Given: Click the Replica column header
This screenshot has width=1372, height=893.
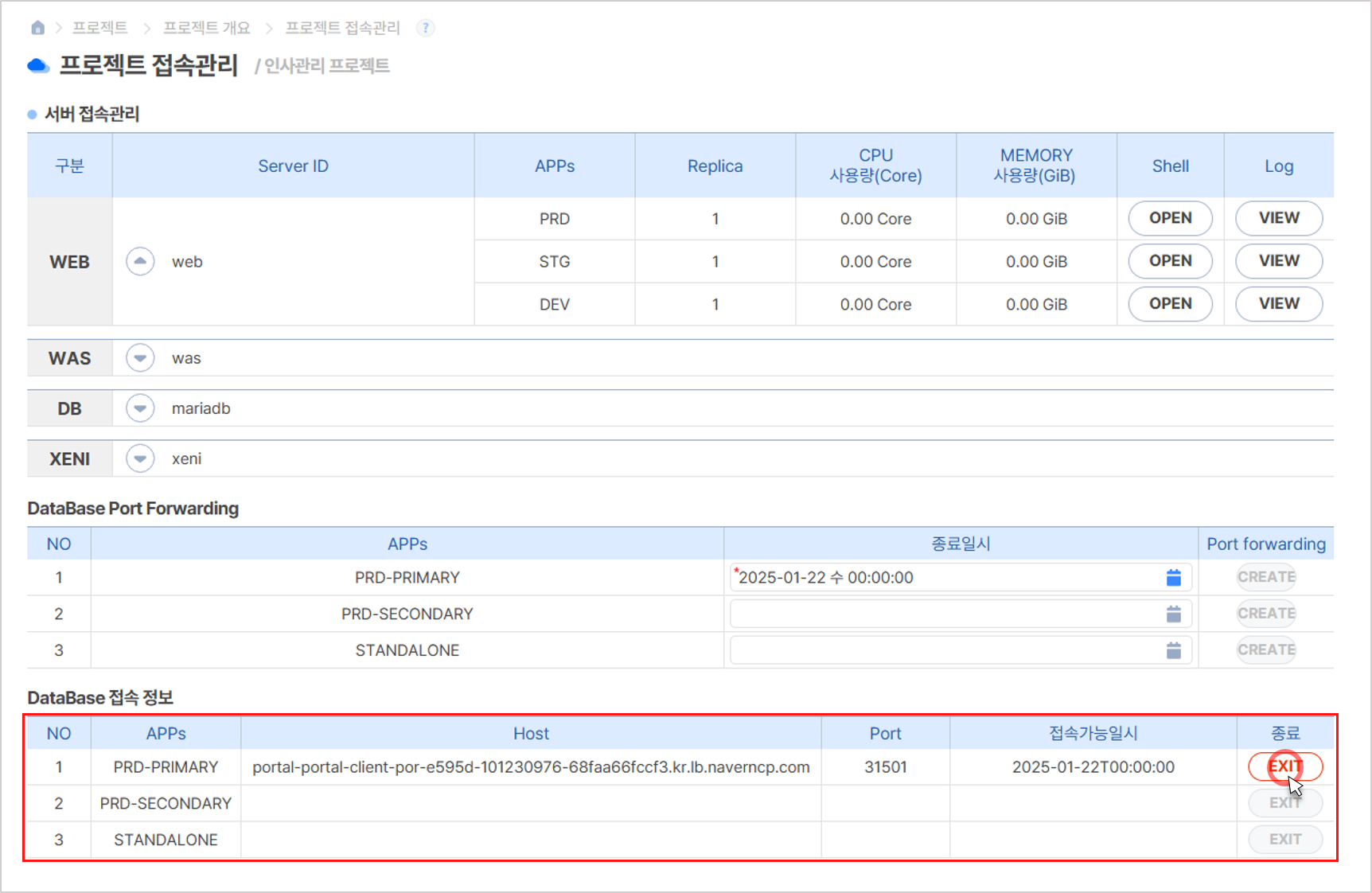Looking at the screenshot, I should (x=715, y=166).
